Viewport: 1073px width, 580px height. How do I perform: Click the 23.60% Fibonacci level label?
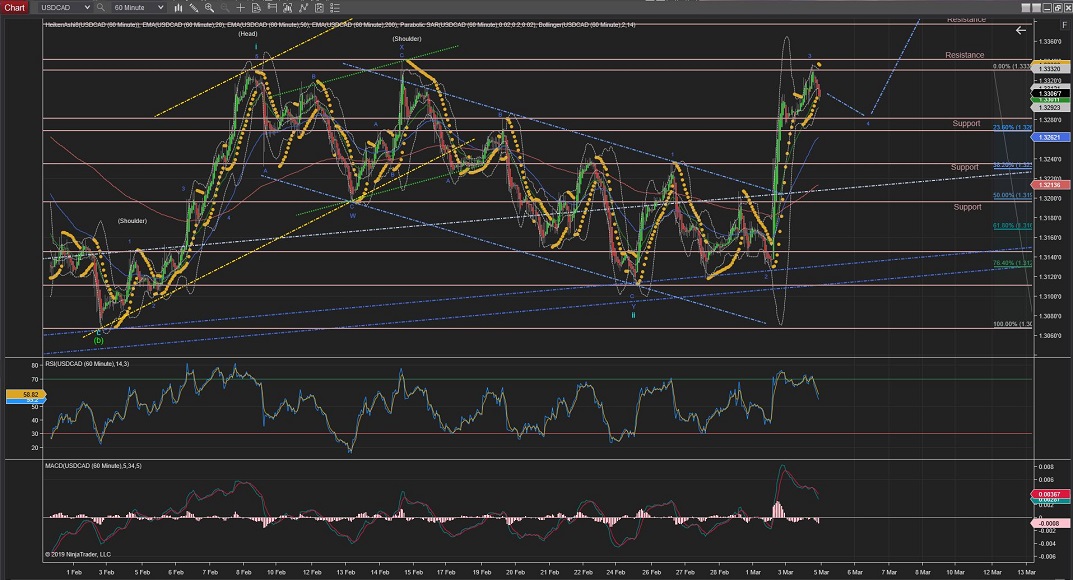1012,127
